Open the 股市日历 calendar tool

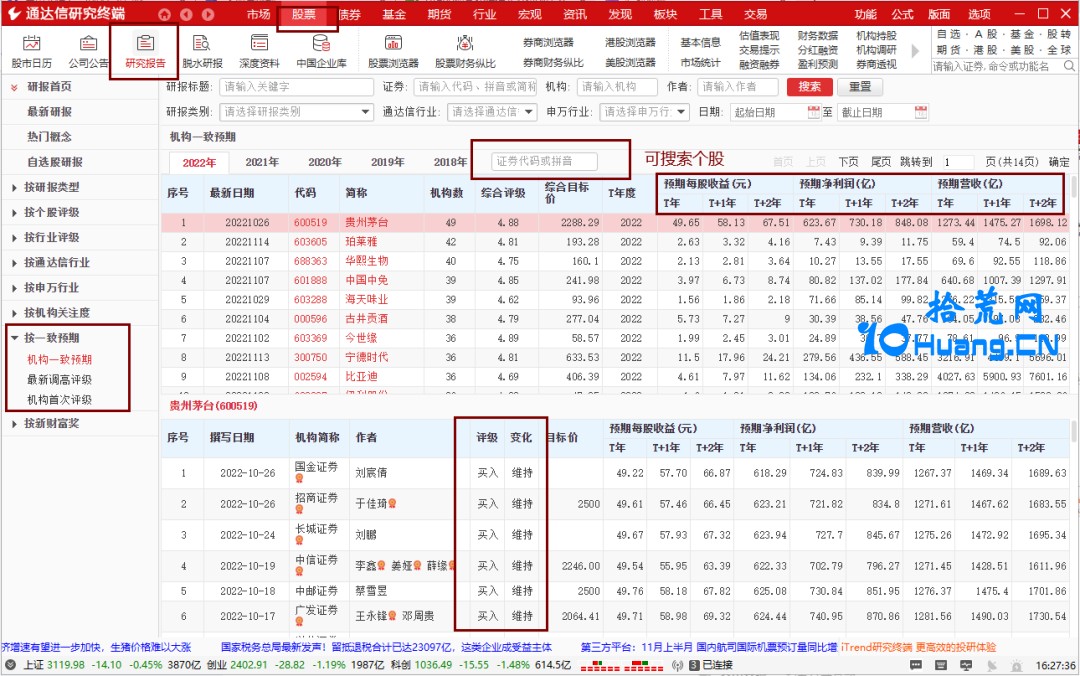pyautogui.click(x=31, y=52)
